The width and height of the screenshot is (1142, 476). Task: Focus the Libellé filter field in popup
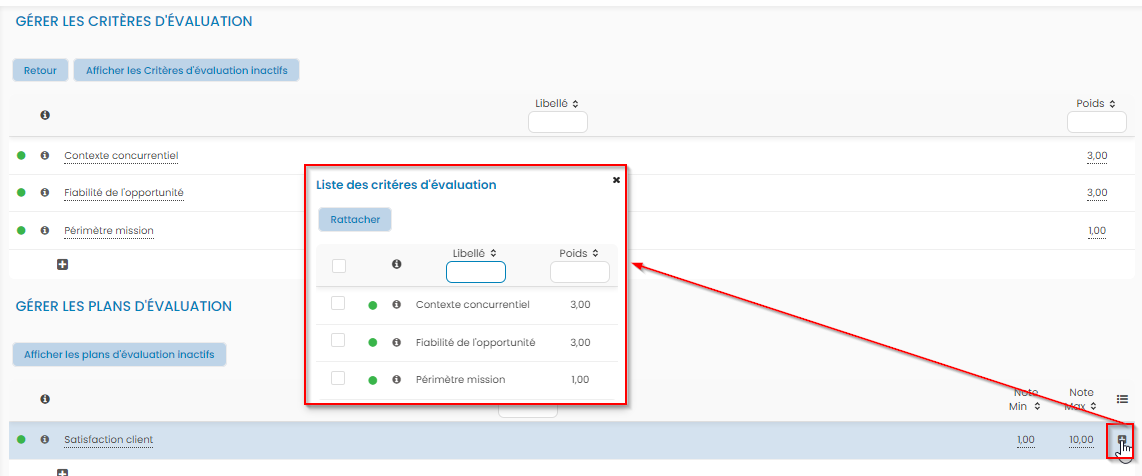(475, 272)
